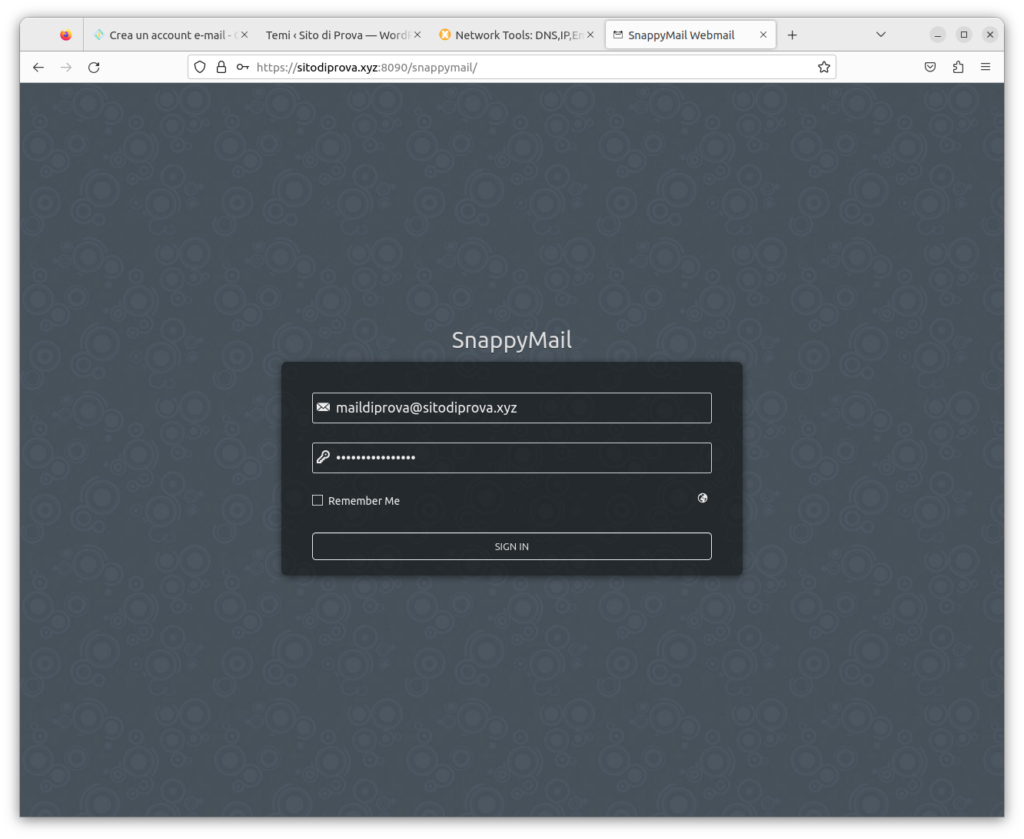Switch to Crea un account e-mail tab
This screenshot has width=1024, height=839.
click(165, 35)
